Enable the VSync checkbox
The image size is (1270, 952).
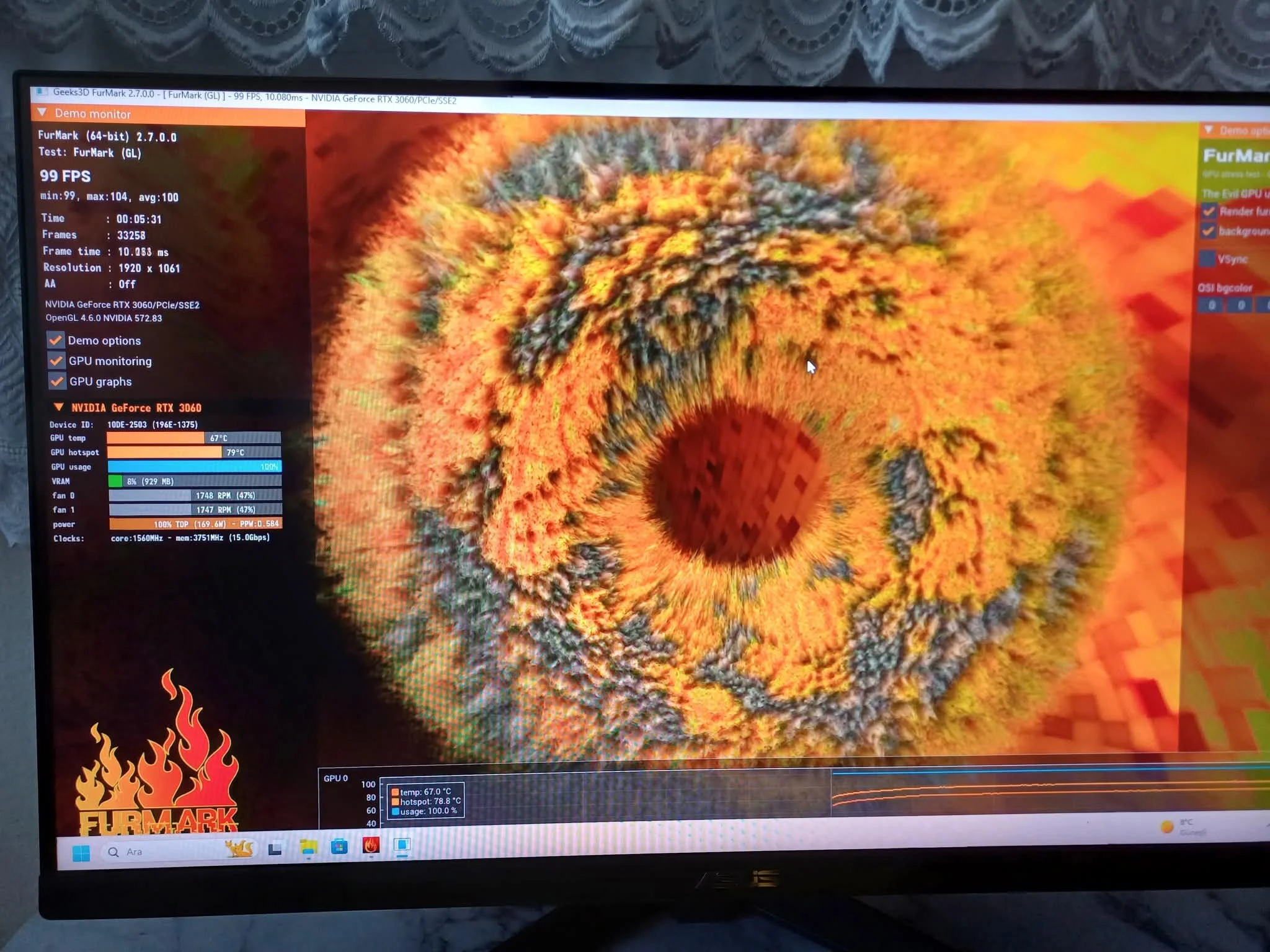click(1207, 258)
